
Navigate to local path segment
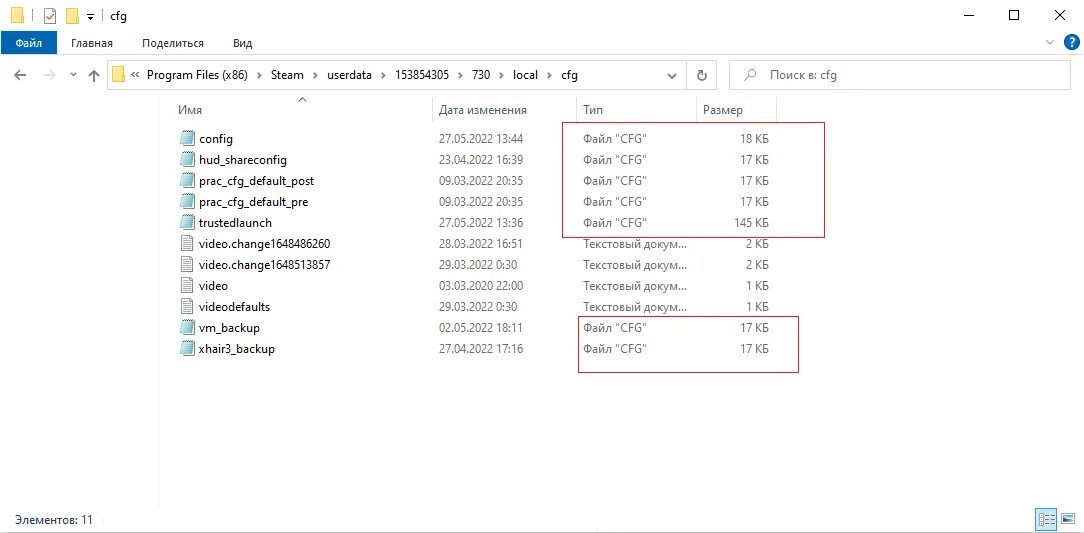[x=525, y=75]
